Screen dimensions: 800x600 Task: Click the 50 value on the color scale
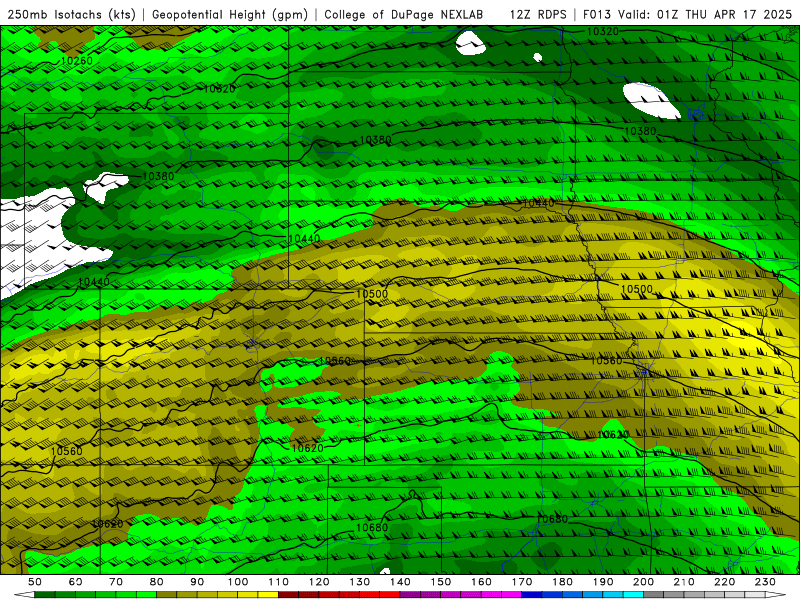coord(35,582)
